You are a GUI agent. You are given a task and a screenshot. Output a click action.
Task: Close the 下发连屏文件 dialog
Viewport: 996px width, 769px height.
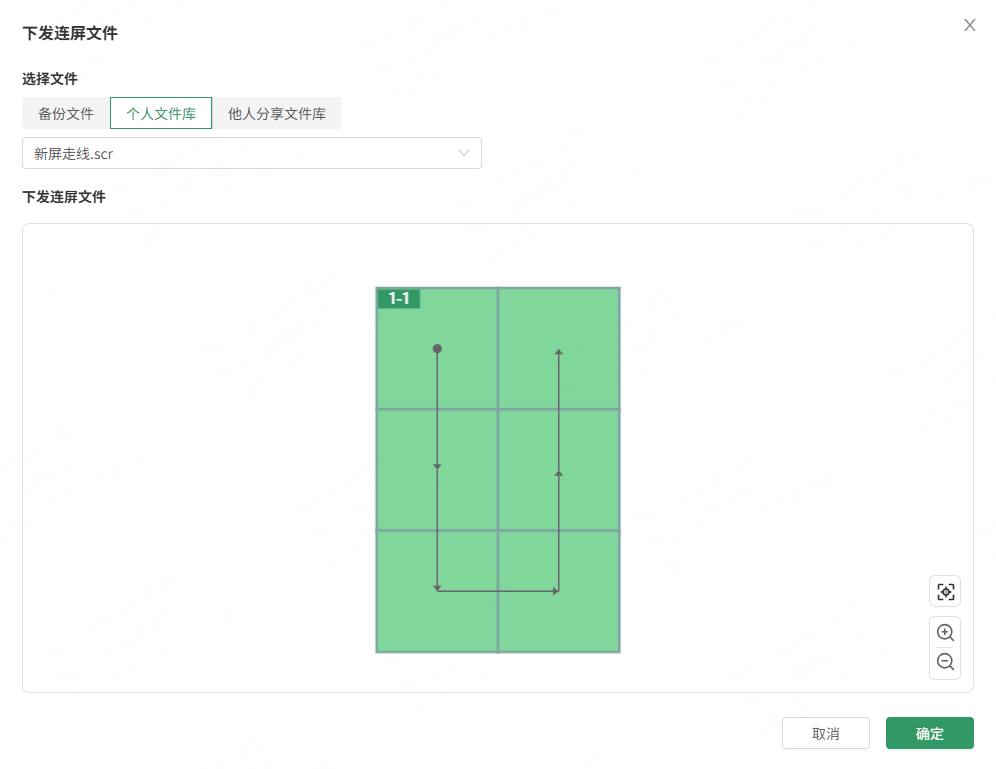pos(969,26)
